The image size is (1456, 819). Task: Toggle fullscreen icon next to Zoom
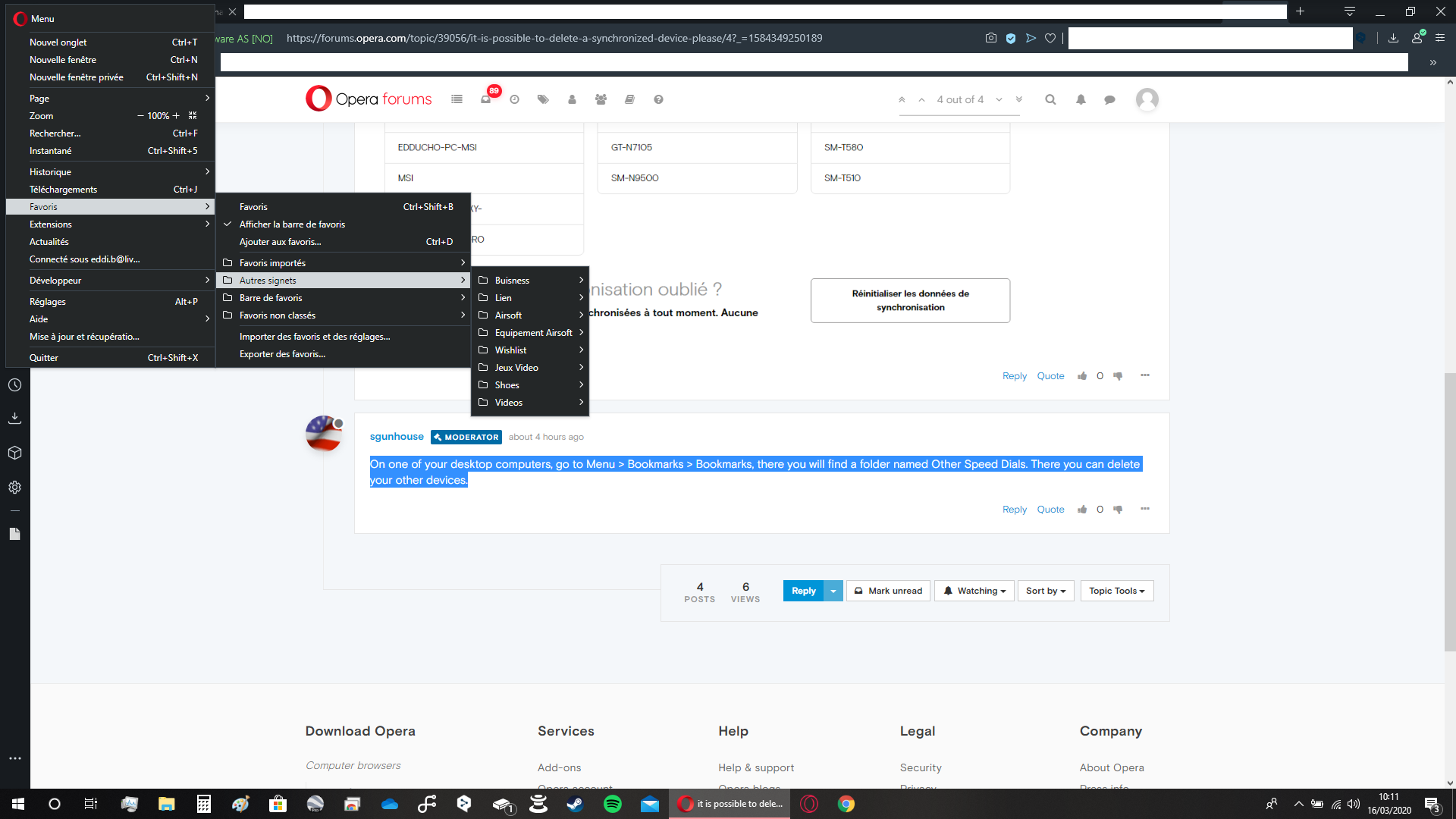coord(193,116)
